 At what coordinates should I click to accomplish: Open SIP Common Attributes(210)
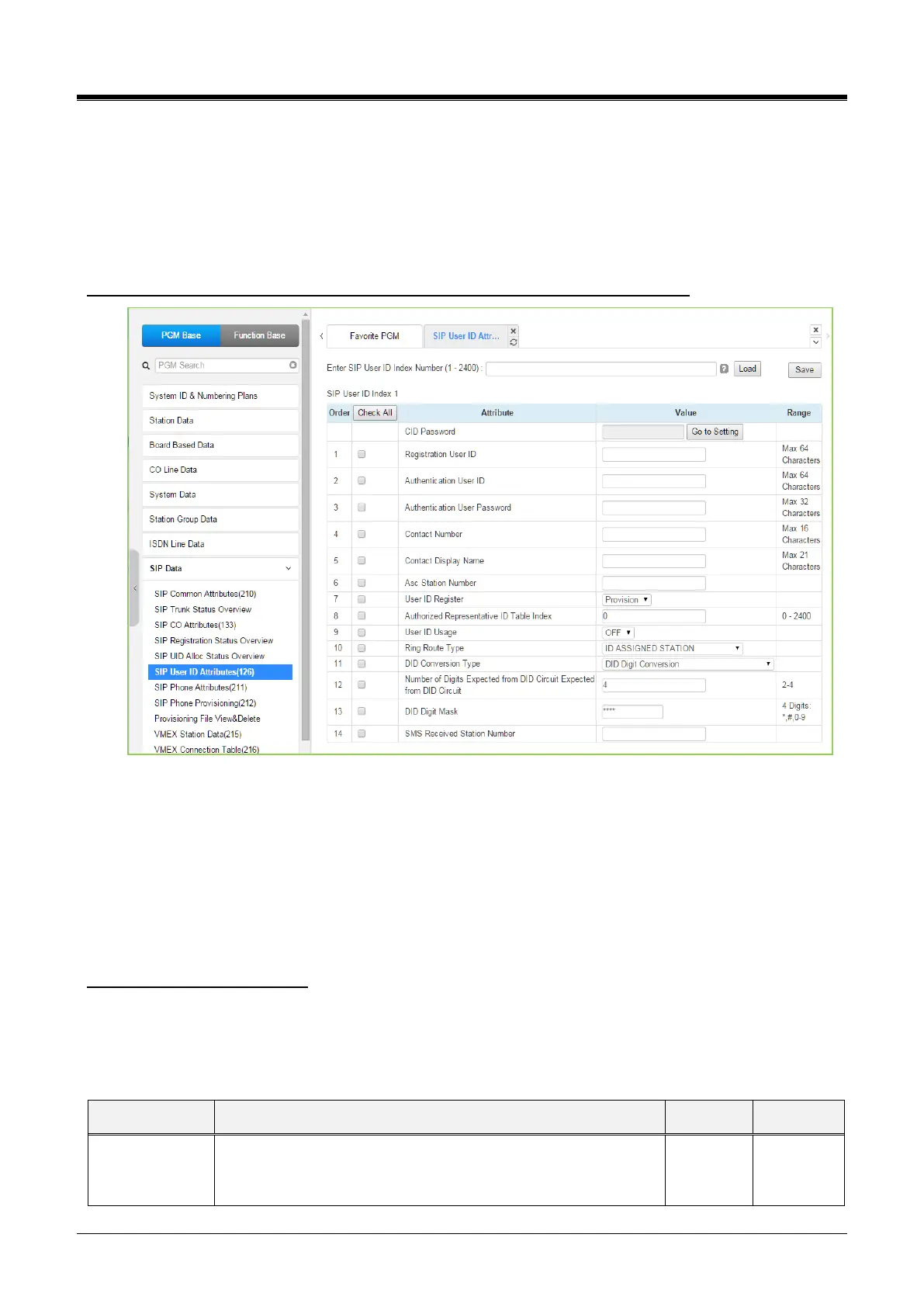point(205,594)
